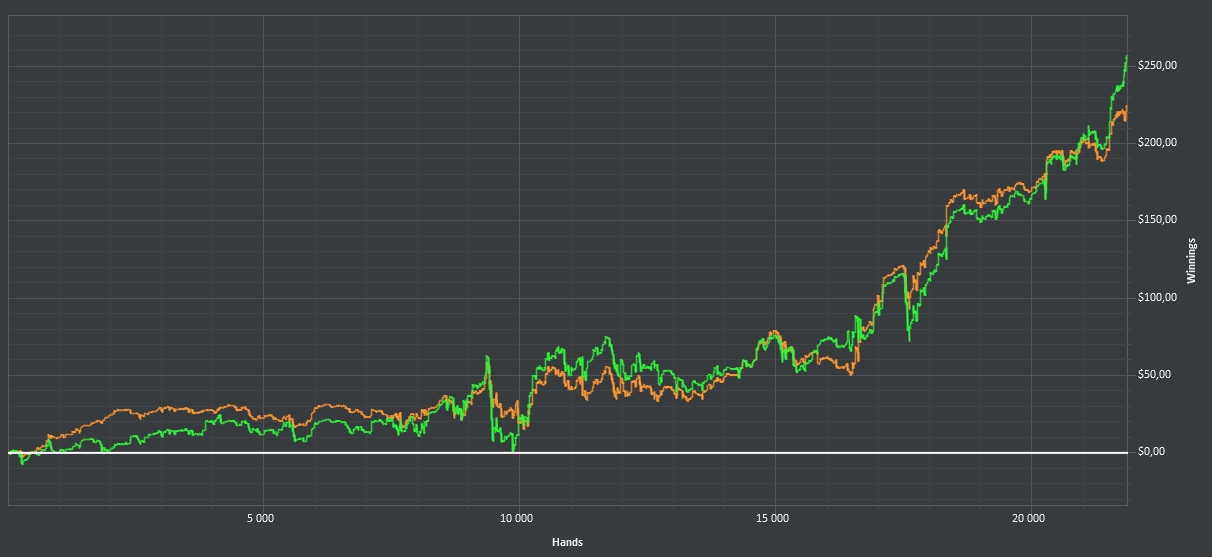Click the 5 000 hands tick label
Screen dimensions: 1212x557
click(x=259, y=518)
